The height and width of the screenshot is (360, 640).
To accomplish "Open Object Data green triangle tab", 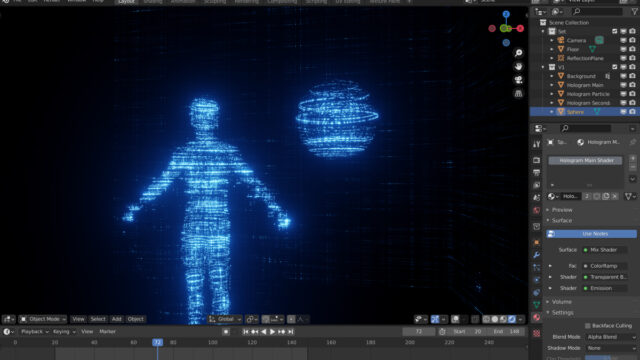I will pyautogui.click(x=536, y=304).
